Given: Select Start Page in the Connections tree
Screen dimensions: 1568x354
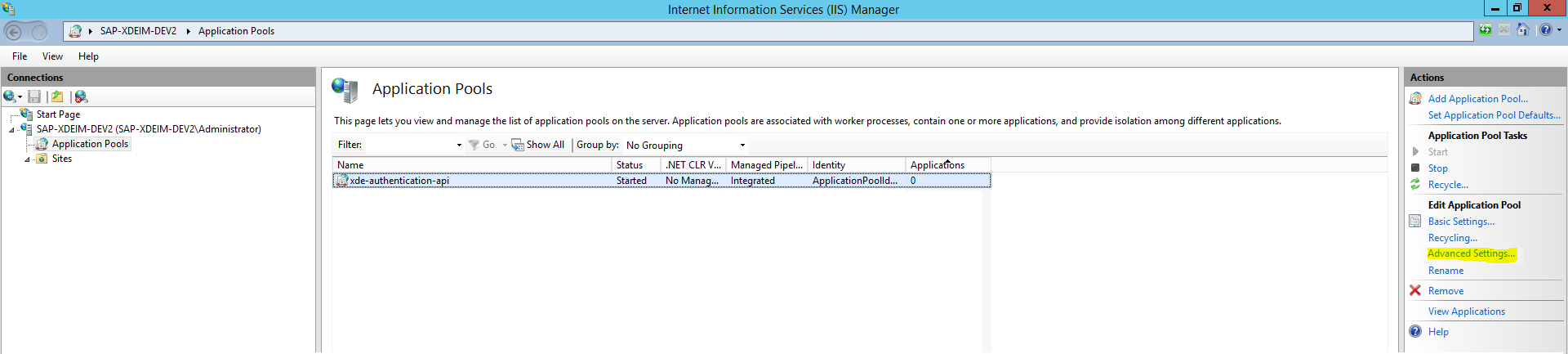Looking at the screenshot, I should pos(58,114).
